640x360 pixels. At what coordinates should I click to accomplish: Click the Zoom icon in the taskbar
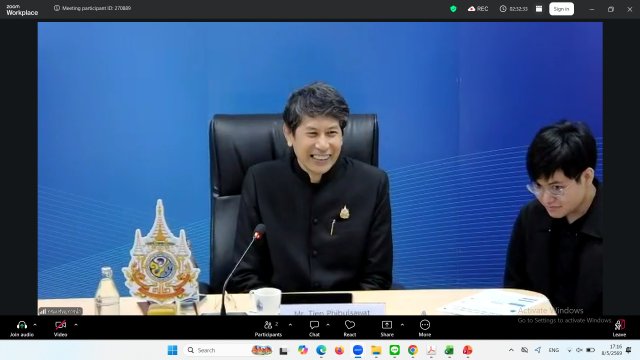358,350
